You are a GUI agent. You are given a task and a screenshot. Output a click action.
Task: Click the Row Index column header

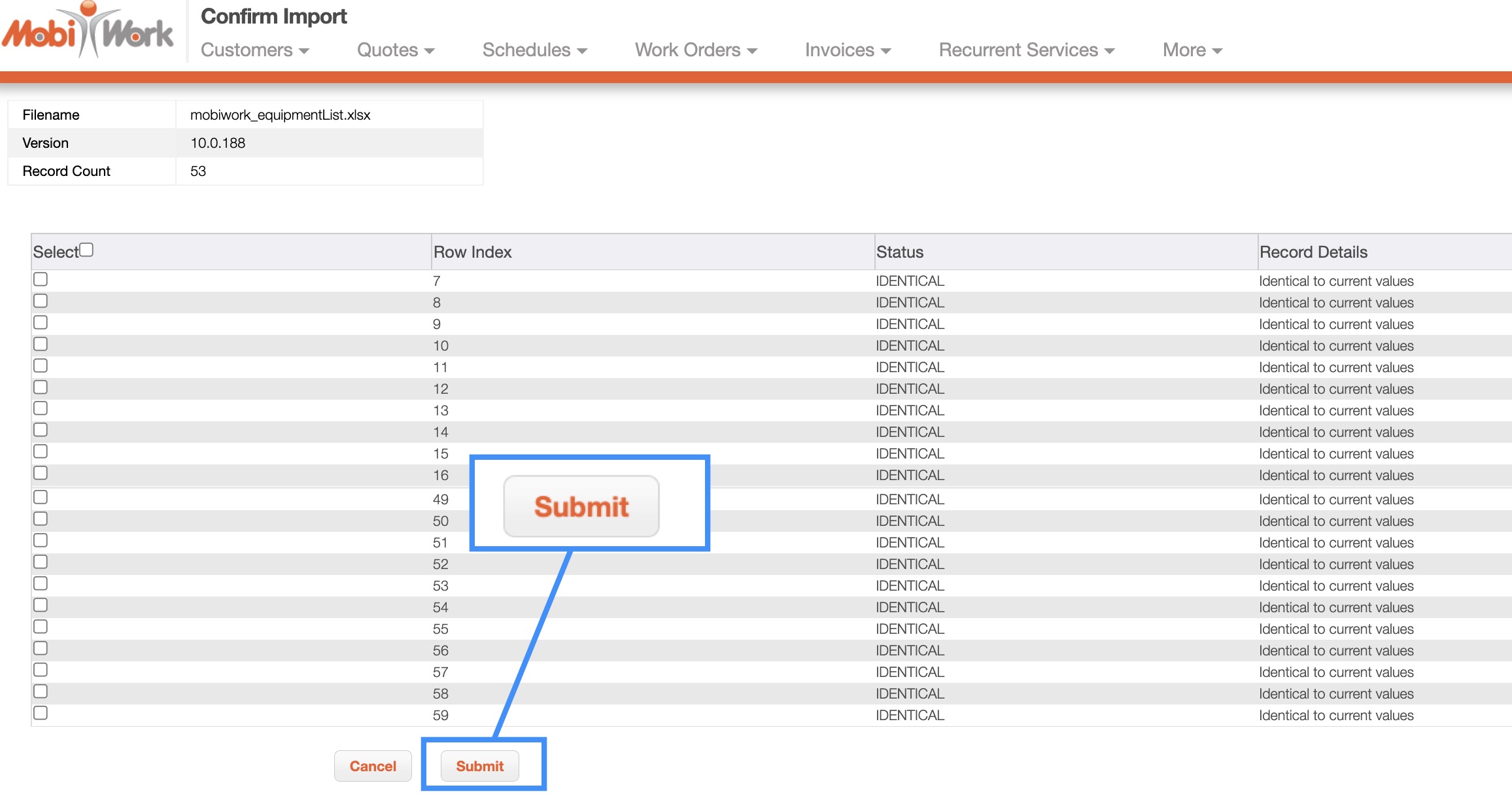coord(472,252)
